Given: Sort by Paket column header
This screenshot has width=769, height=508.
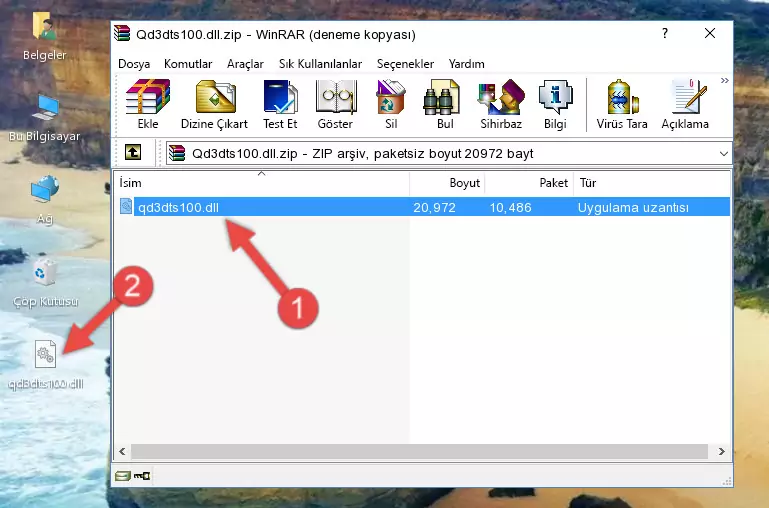Looking at the screenshot, I should [x=529, y=183].
